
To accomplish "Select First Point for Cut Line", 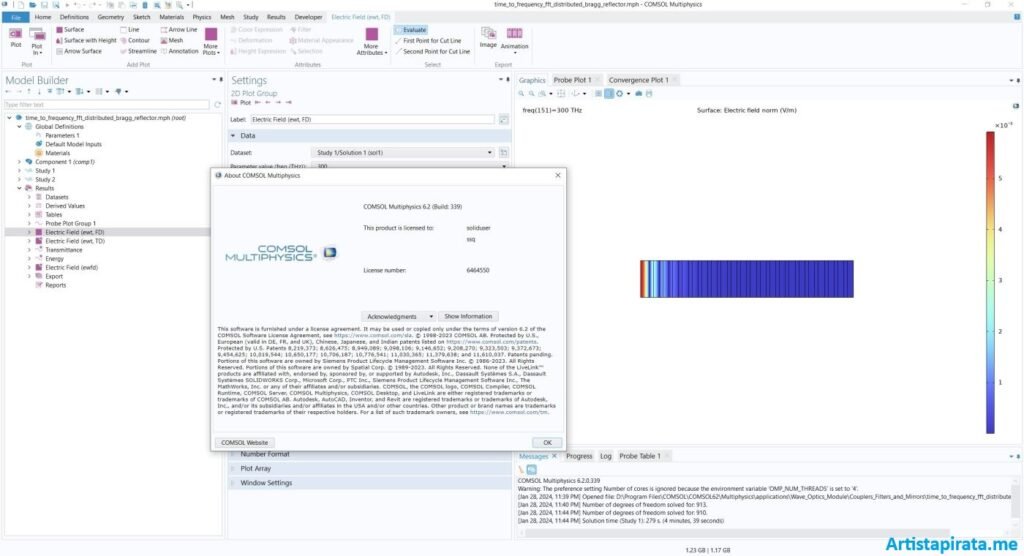I will point(428,41).
